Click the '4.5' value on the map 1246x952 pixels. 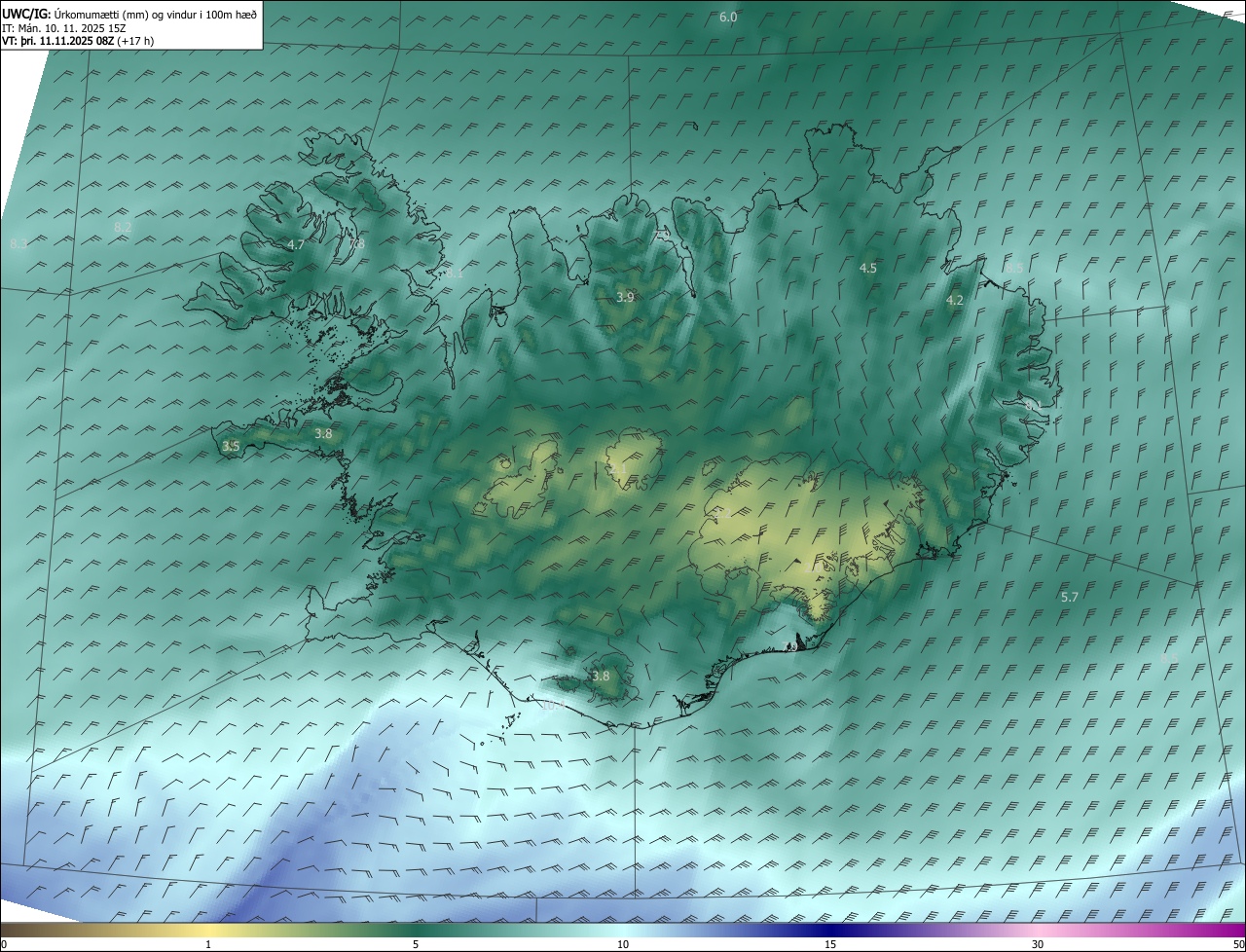coord(868,268)
